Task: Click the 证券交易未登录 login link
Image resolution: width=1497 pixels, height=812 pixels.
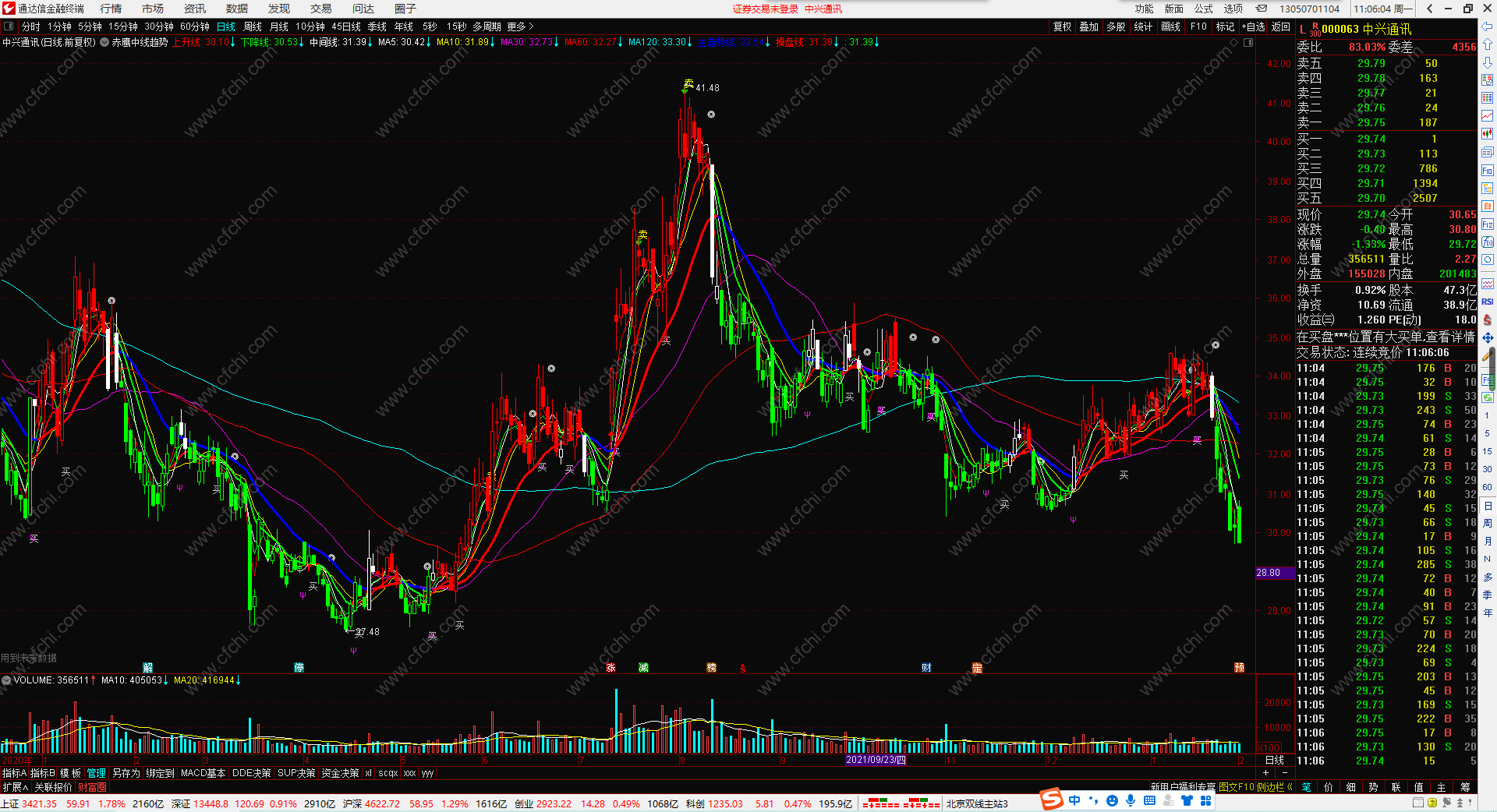Action: [x=766, y=9]
